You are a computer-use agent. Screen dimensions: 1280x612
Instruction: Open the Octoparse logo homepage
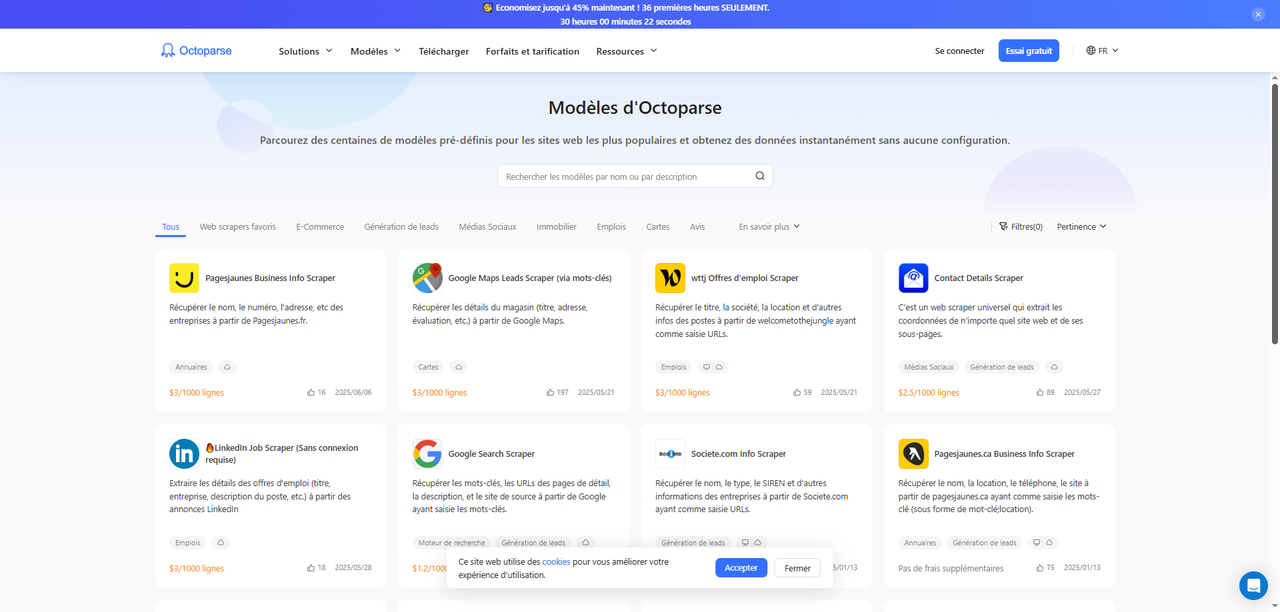196,50
